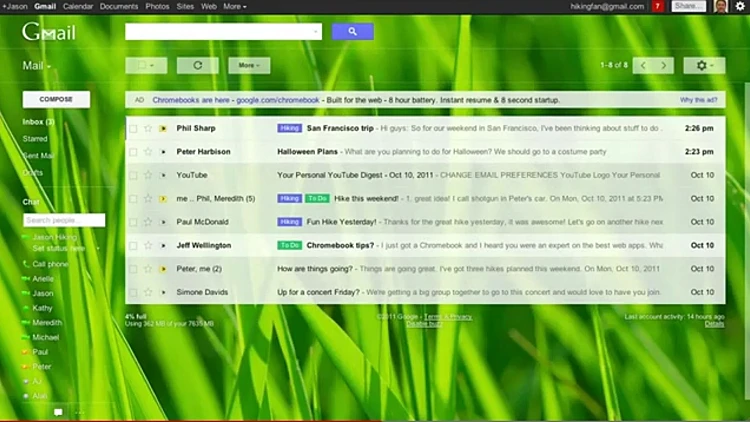
Task: Select the YouTube email checkbox
Action: (133, 175)
